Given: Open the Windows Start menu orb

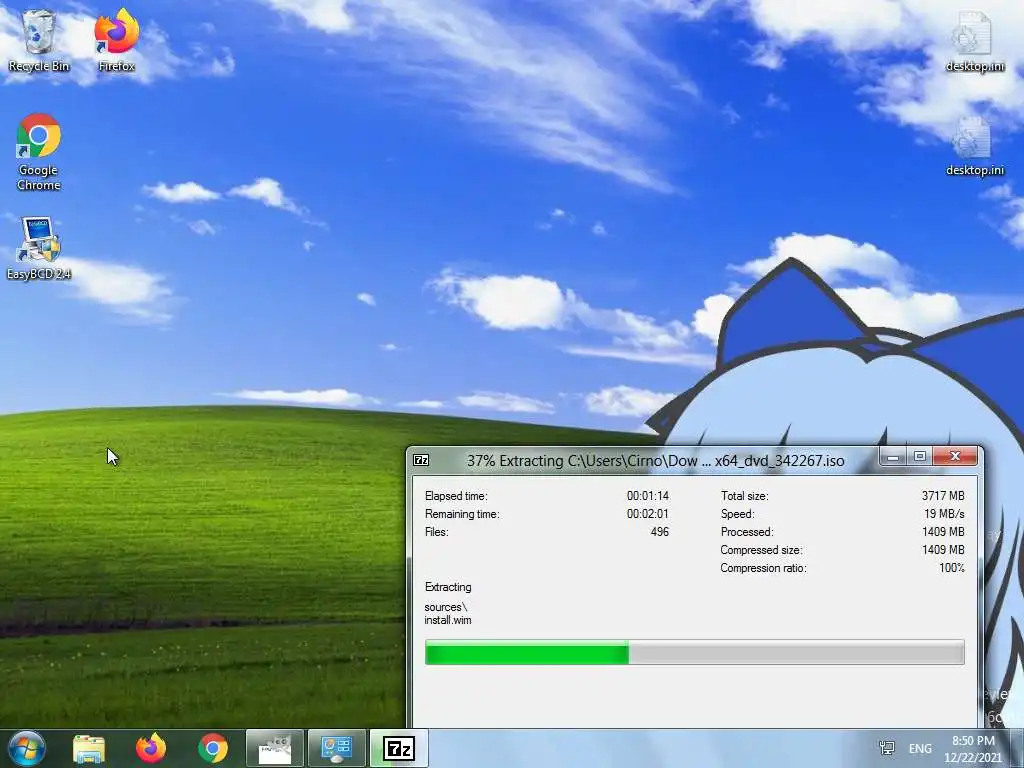Looking at the screenshot, I should pyautogui.click(x=27, y=748).
